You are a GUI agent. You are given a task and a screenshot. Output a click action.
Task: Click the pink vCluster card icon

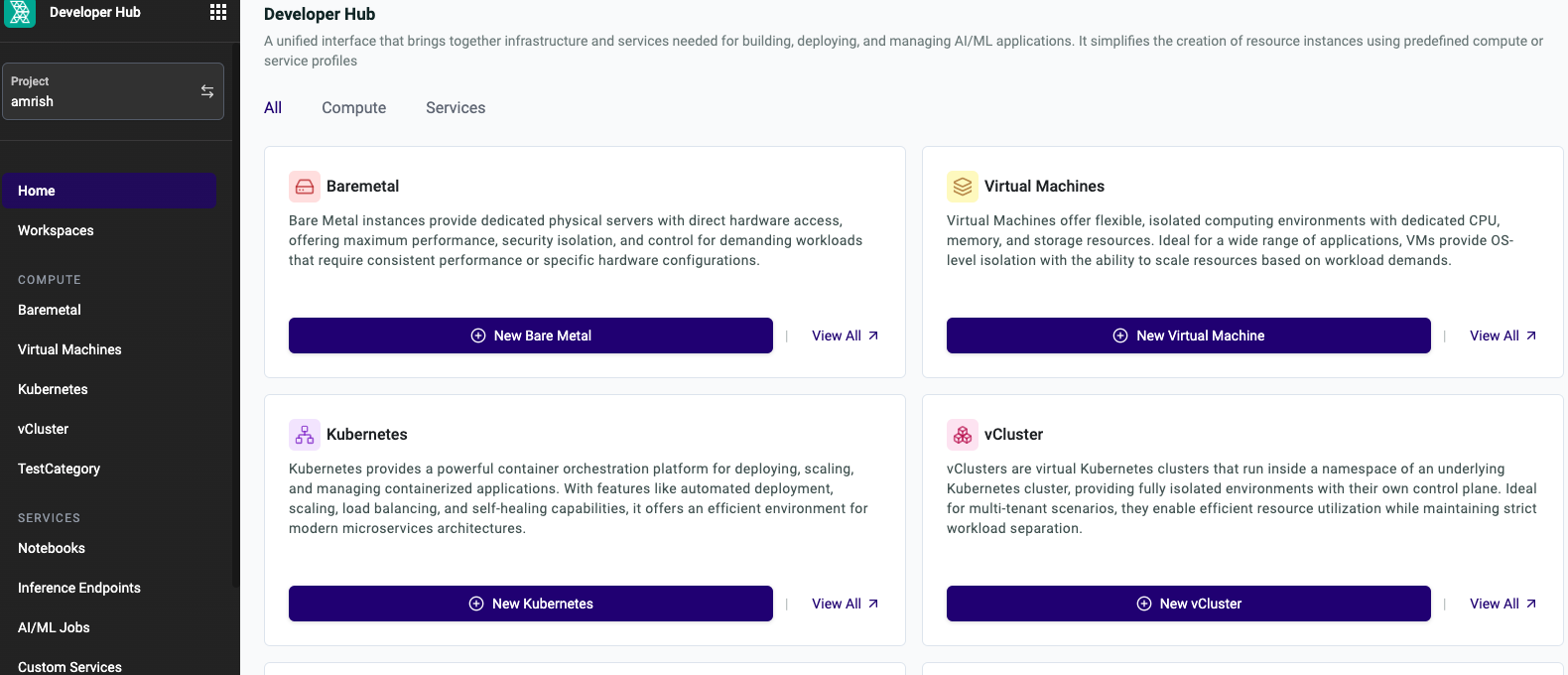(x=963, y=435)
